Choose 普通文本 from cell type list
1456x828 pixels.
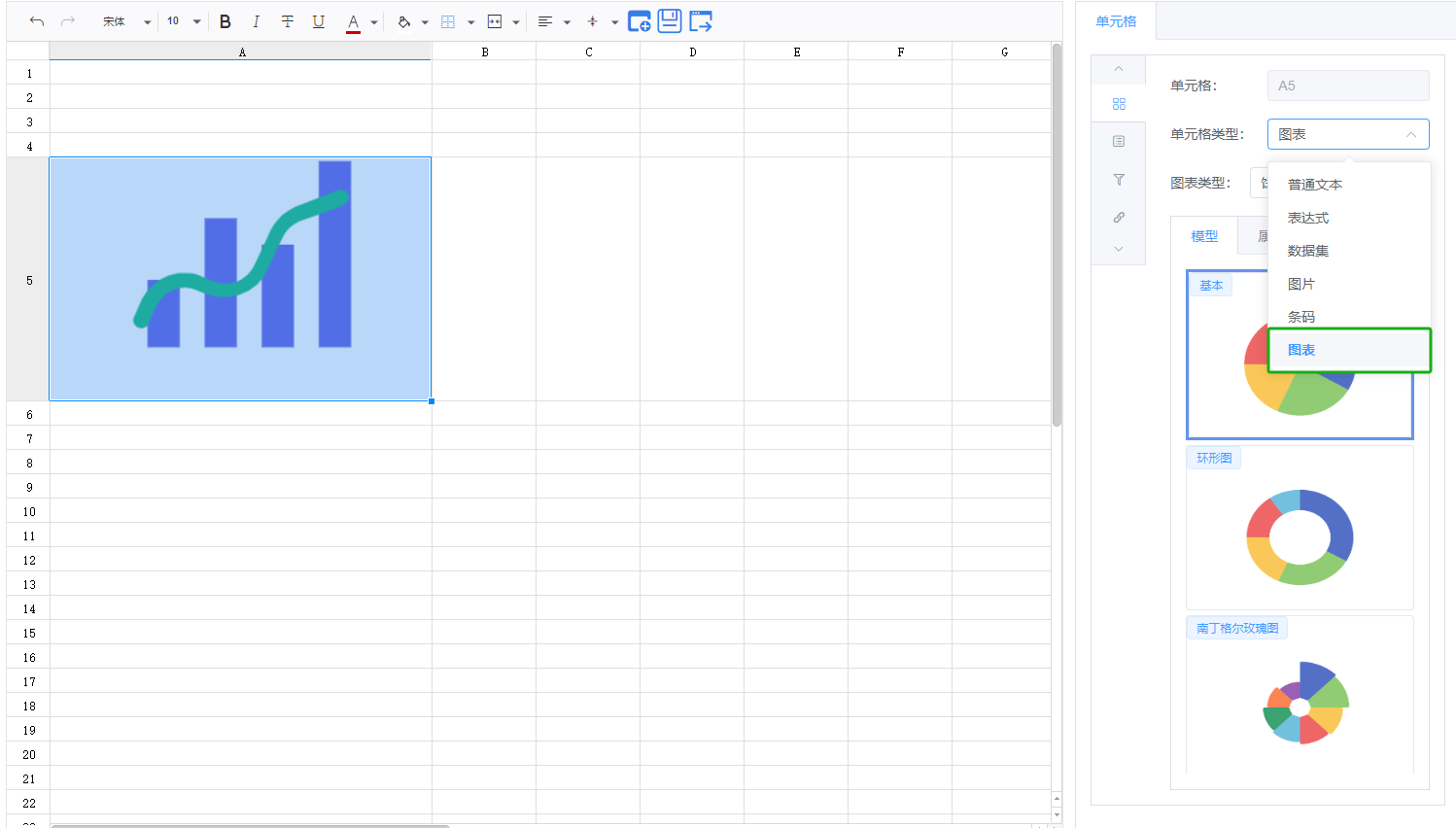pos(1349,185)
